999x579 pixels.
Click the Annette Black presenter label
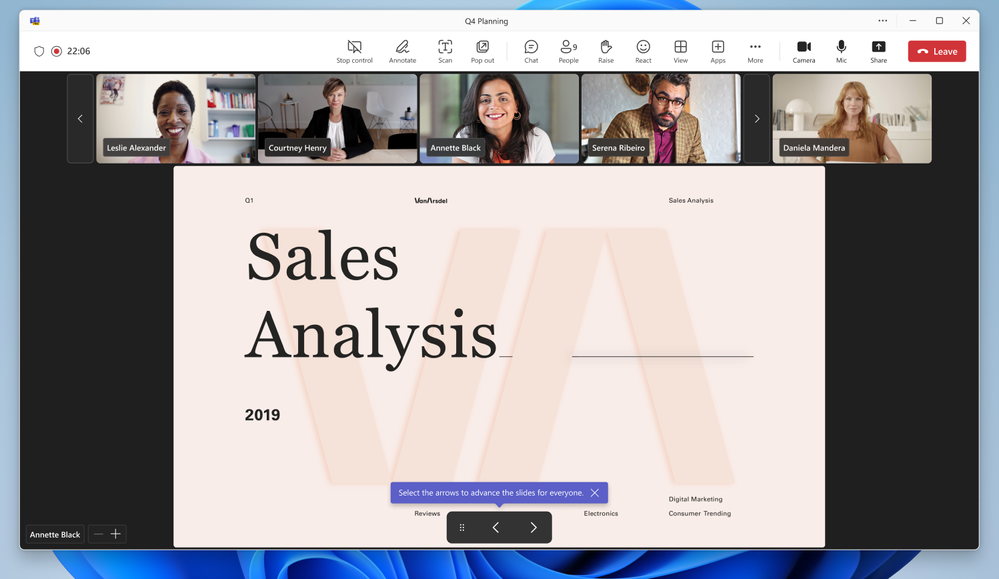pos(55,534)
